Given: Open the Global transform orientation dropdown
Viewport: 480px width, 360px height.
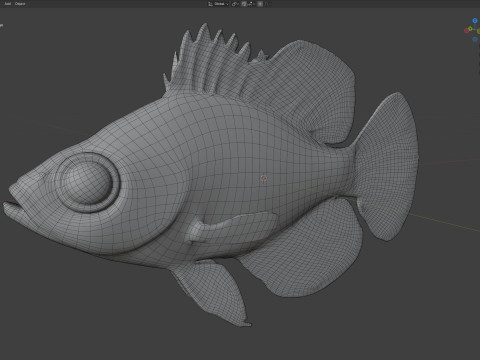Looking at the screenshot, I should click(x=219, y=4).
